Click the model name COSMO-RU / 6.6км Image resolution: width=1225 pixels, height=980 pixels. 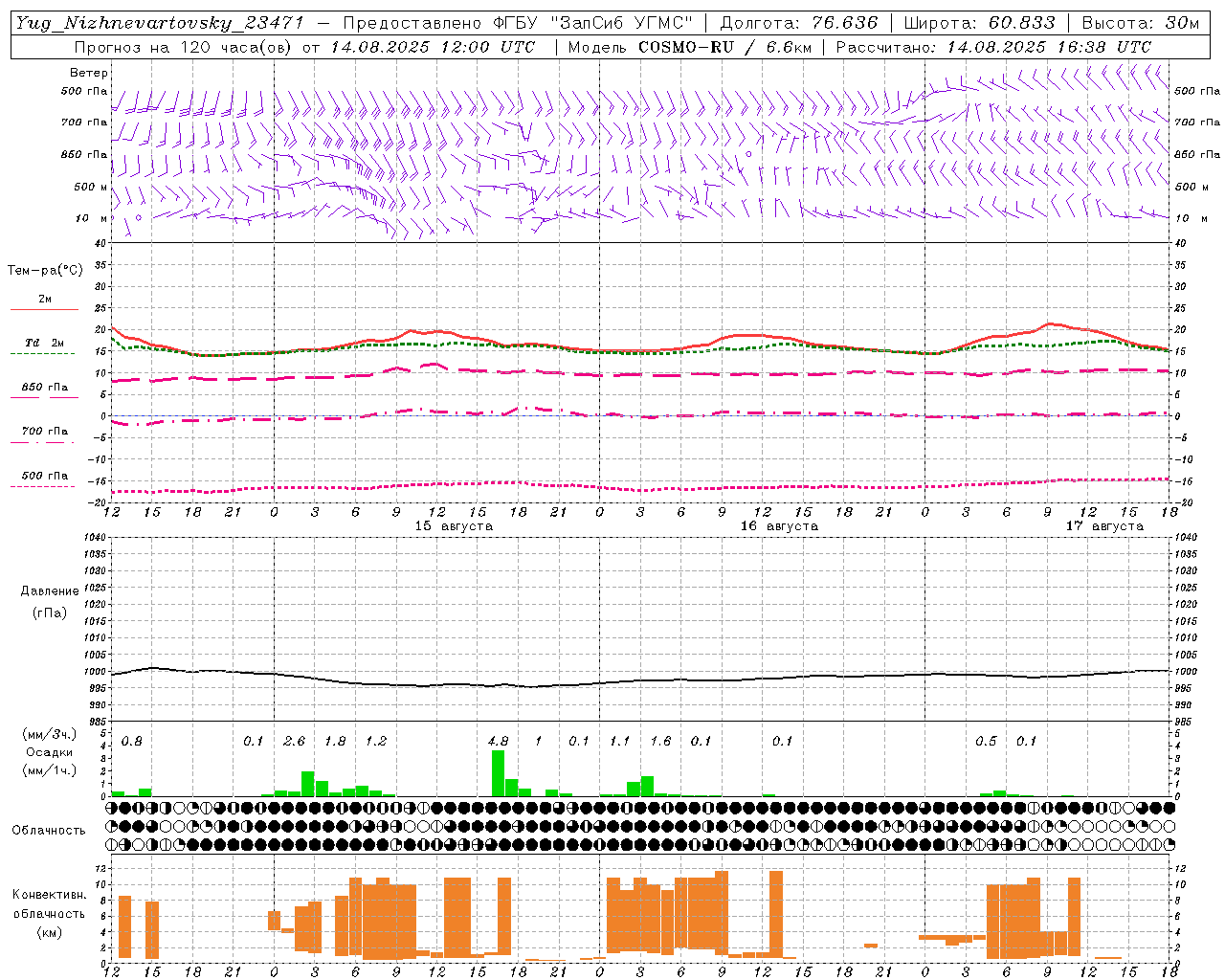pyautogui.click(x=725, y=47)
